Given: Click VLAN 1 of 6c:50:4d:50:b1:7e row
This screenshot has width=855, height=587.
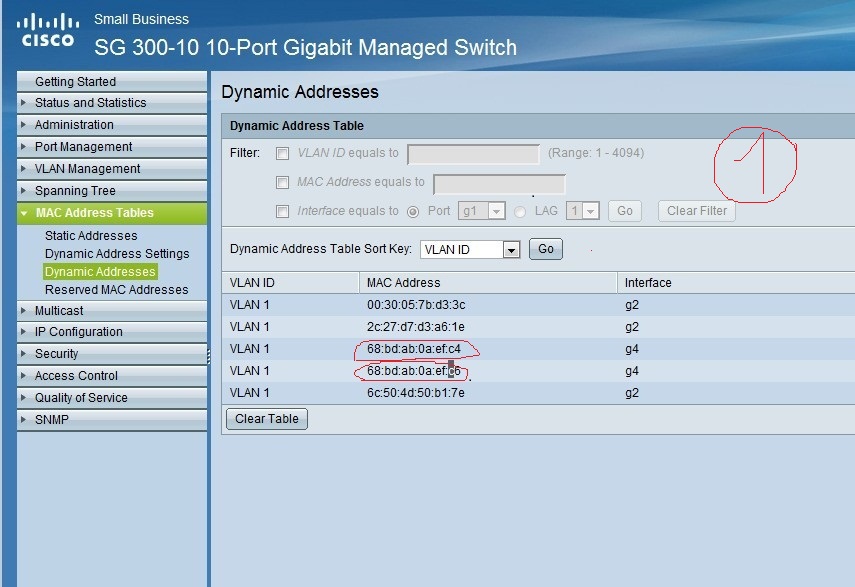Looking at the screenshot, I should pos(249,393).
